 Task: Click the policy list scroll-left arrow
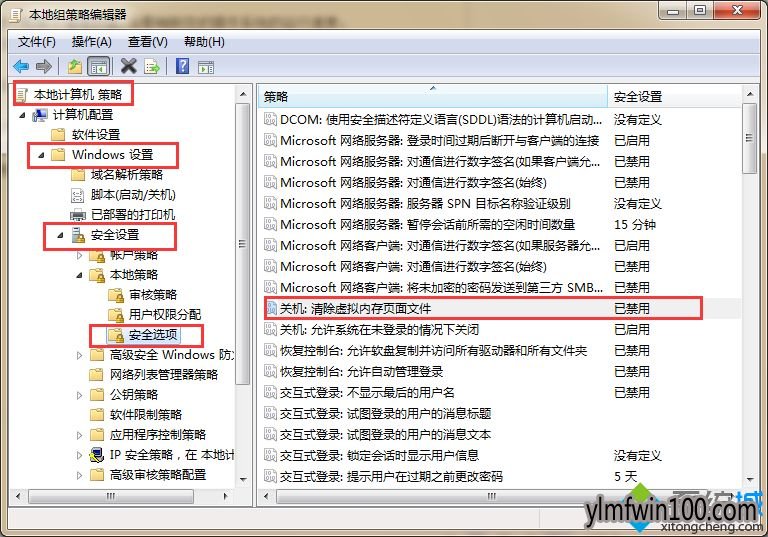coord(266,496)
